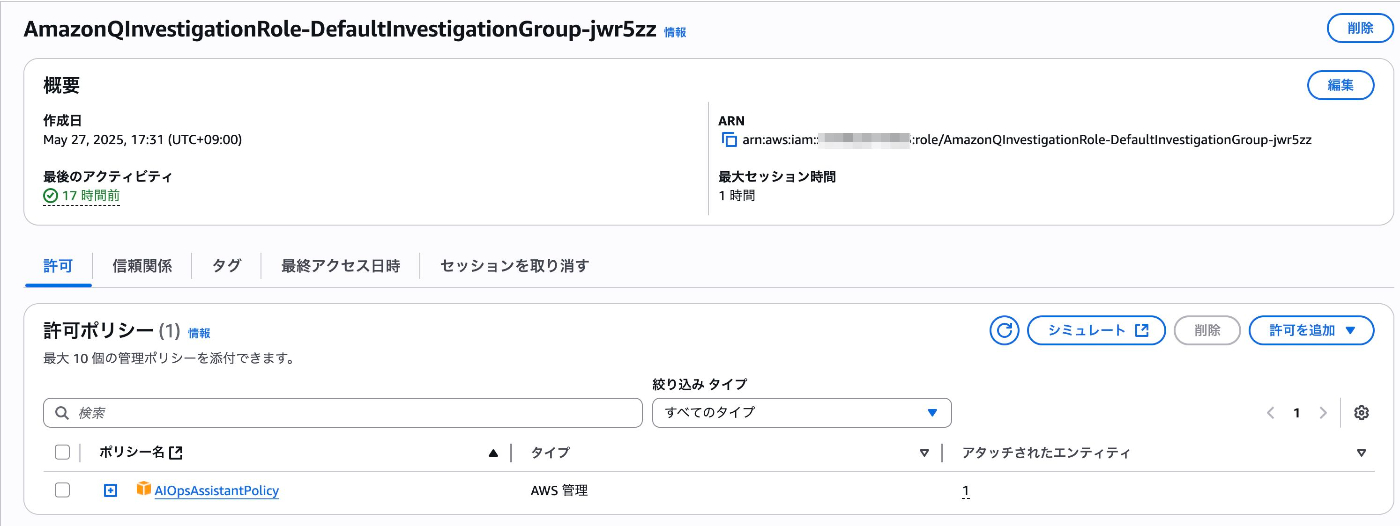Click the AIOpsAssistantPolicy orange box icon
Image resolution: width=1400 pixels, height=526 pixels.
click(144, 490)
